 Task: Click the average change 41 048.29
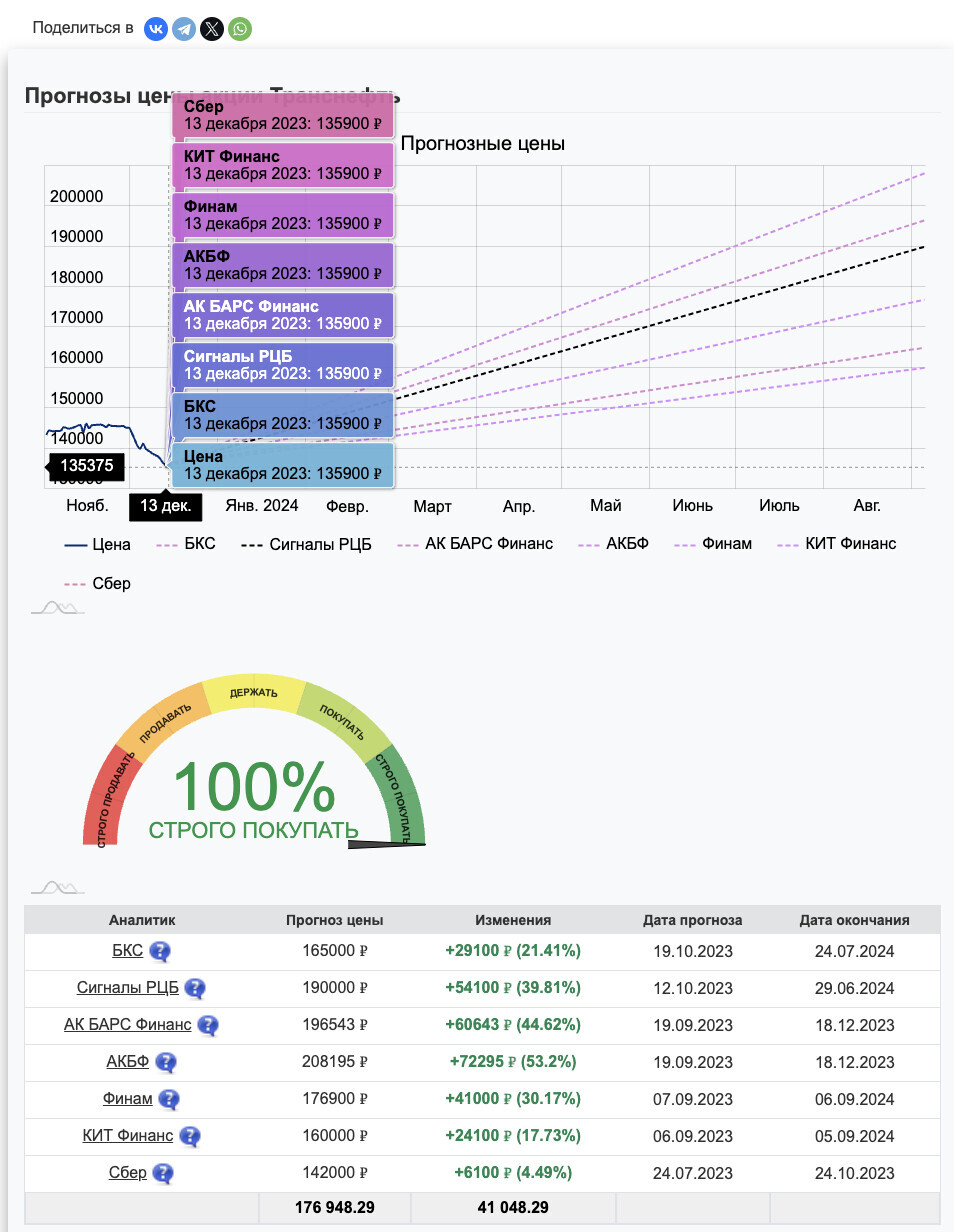point(513,1208)
